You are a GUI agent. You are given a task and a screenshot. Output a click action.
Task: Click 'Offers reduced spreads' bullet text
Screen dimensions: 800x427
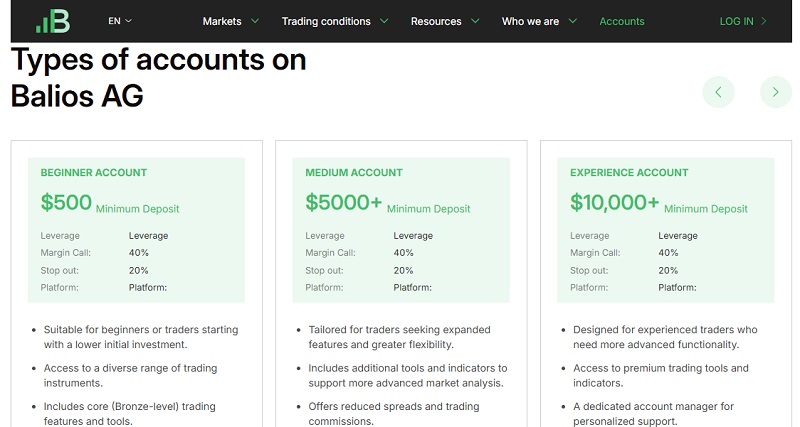click(x=394, y=414)
